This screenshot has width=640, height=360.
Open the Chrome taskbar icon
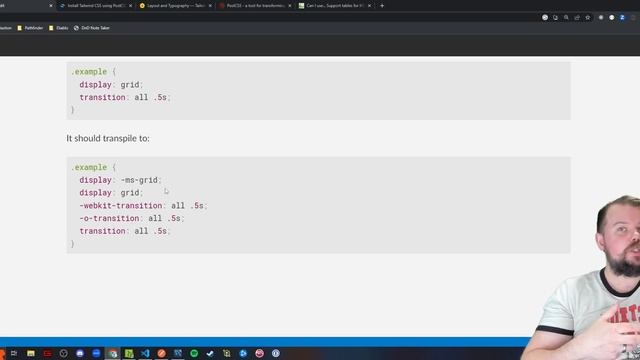click(x=112, y=353)
